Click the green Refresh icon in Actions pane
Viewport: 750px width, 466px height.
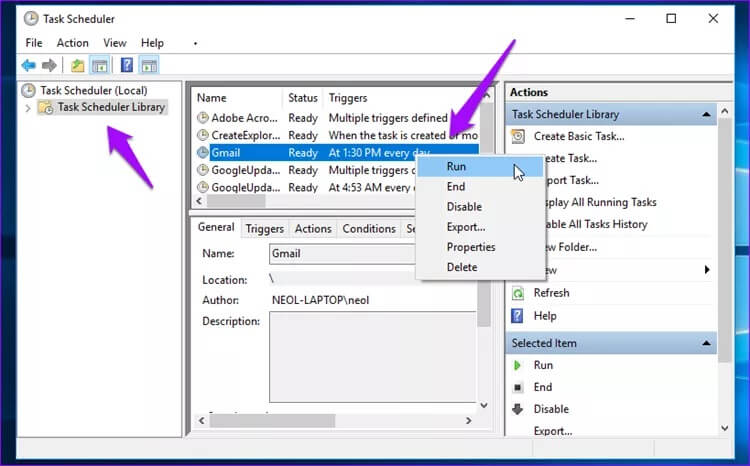pos(518,293)
